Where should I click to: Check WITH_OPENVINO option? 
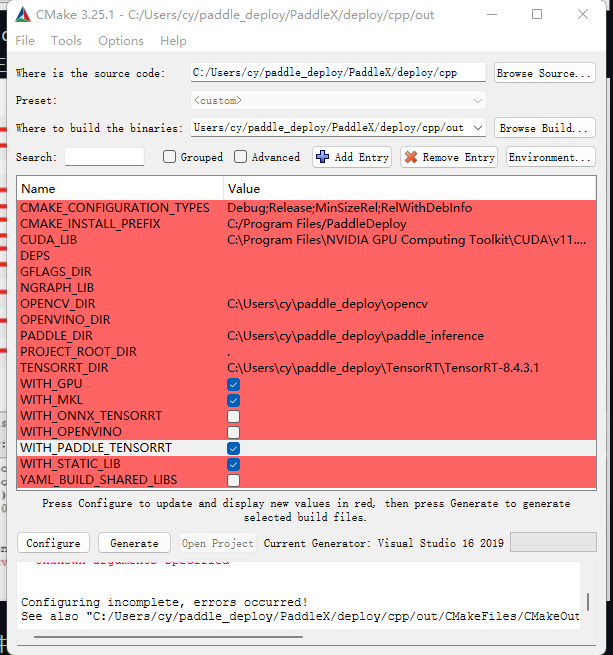click(x=234, y=432)
